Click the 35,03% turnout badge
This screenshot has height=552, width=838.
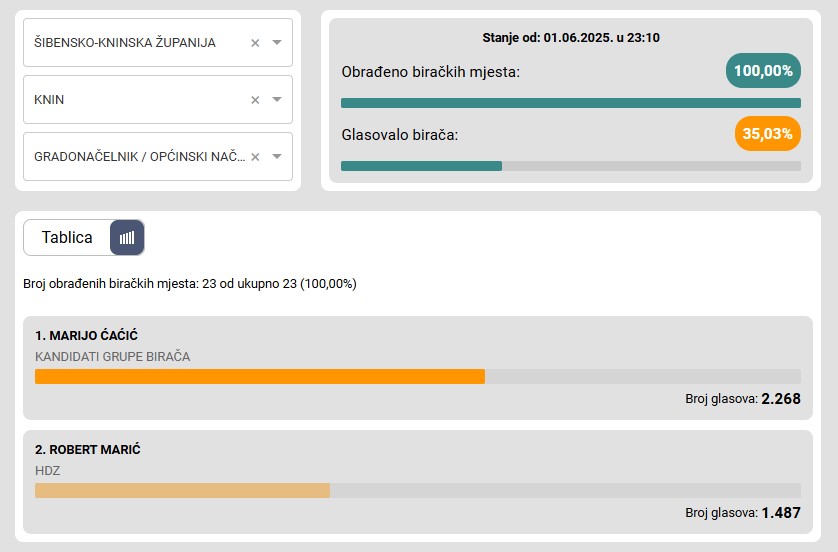pyautogui.click(x=767, y=134)
